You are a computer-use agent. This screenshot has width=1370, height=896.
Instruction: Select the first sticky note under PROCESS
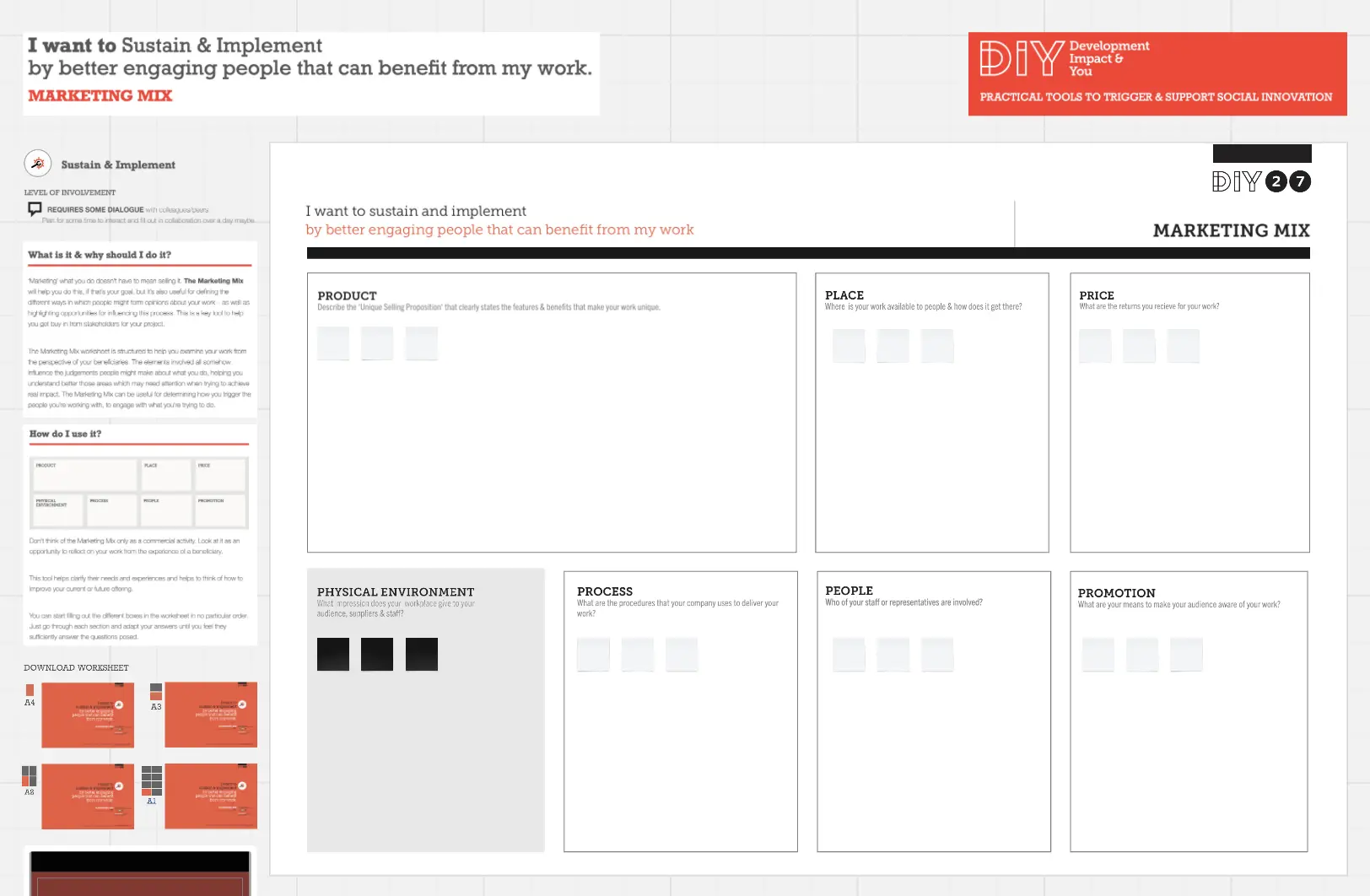pos(593,655)
